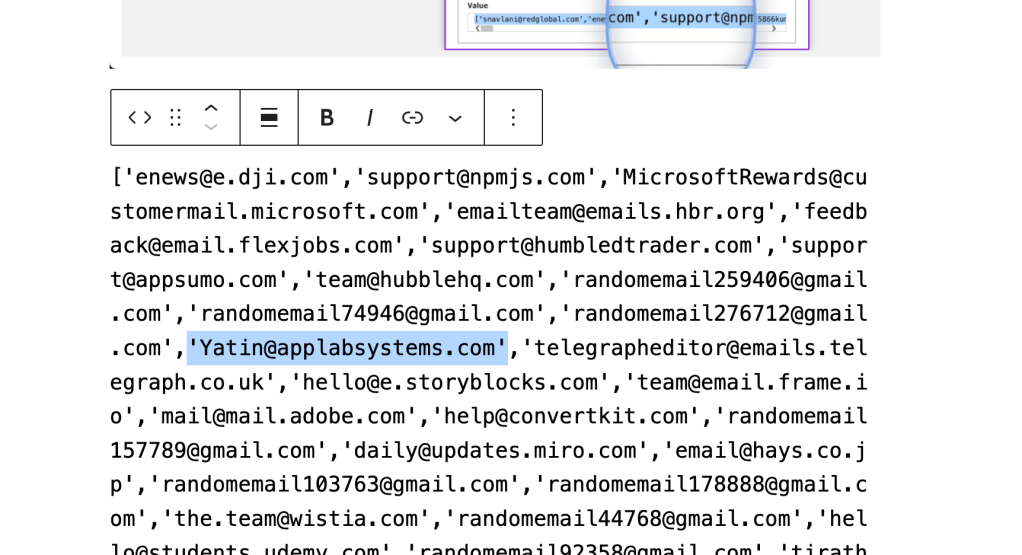Click 'help@convertkit.com' text

coord(565,416)
